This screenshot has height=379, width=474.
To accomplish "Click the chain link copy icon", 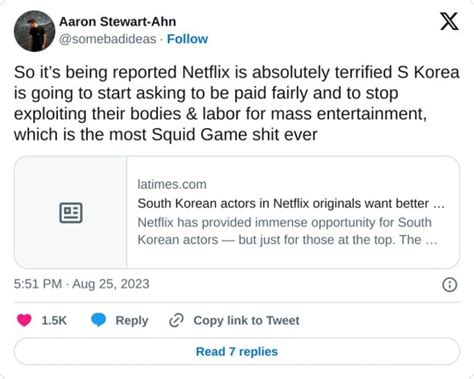I will pos(176,320).
